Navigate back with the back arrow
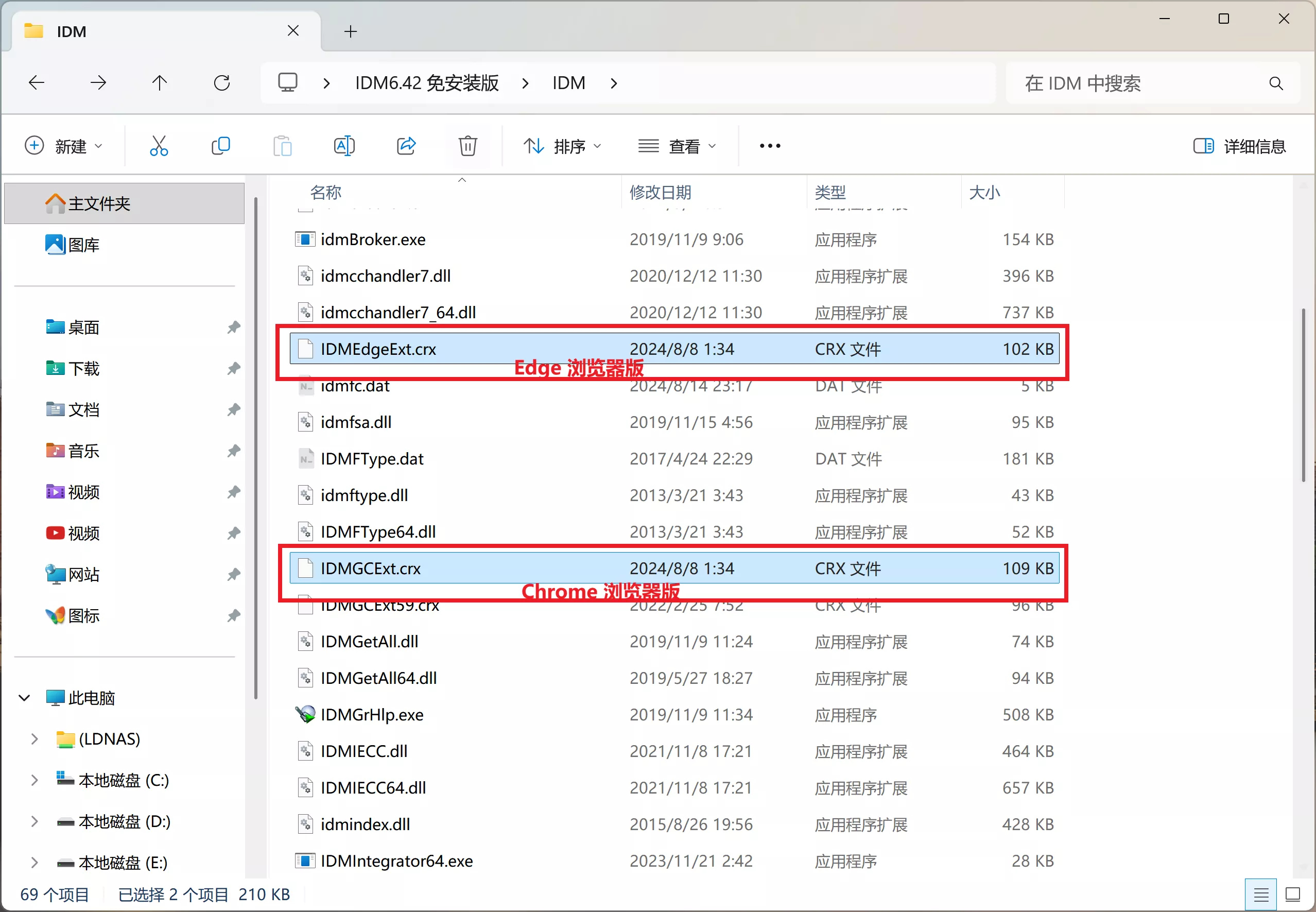This screenshot has height=912, width=1316. [x=36, y=82]
